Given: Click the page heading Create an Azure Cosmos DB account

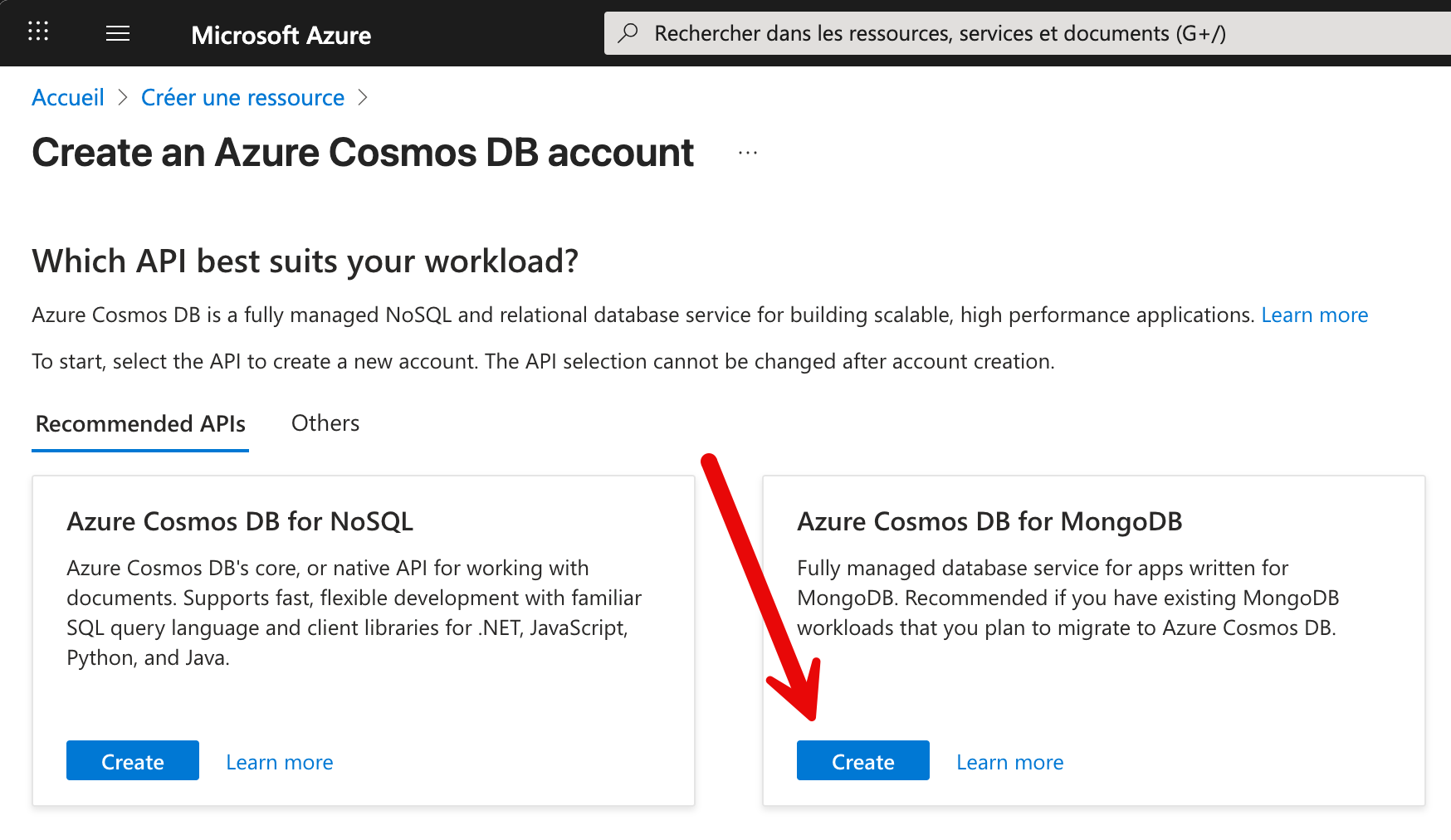Looking at the screenshot, I should 363,152.
